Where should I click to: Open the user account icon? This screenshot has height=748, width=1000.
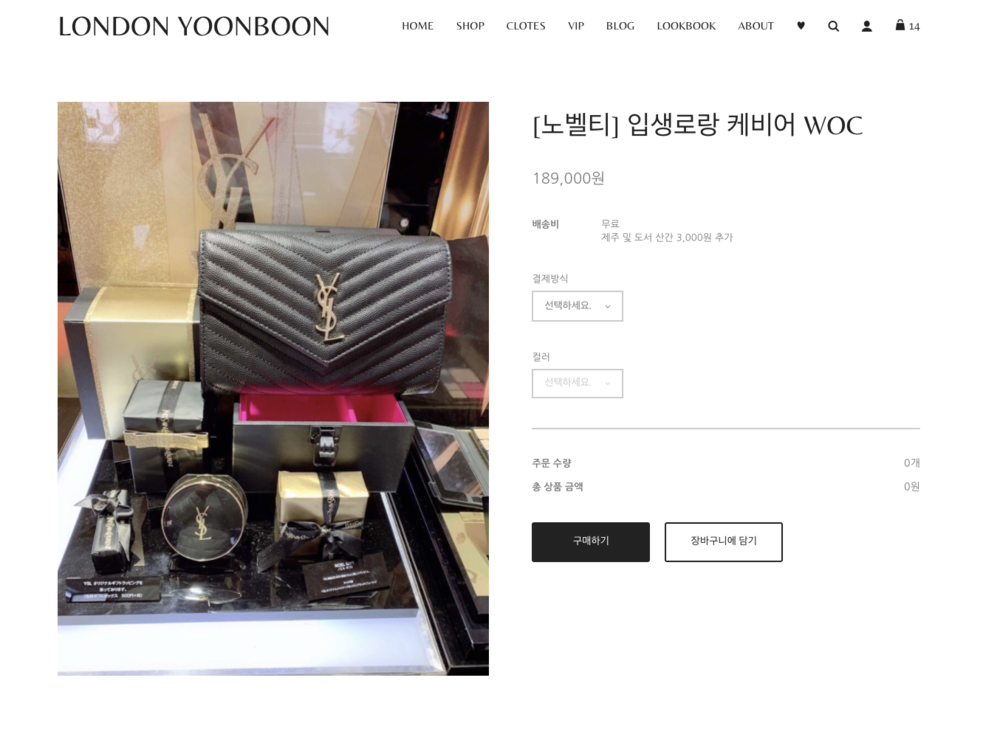pos(867,26)
